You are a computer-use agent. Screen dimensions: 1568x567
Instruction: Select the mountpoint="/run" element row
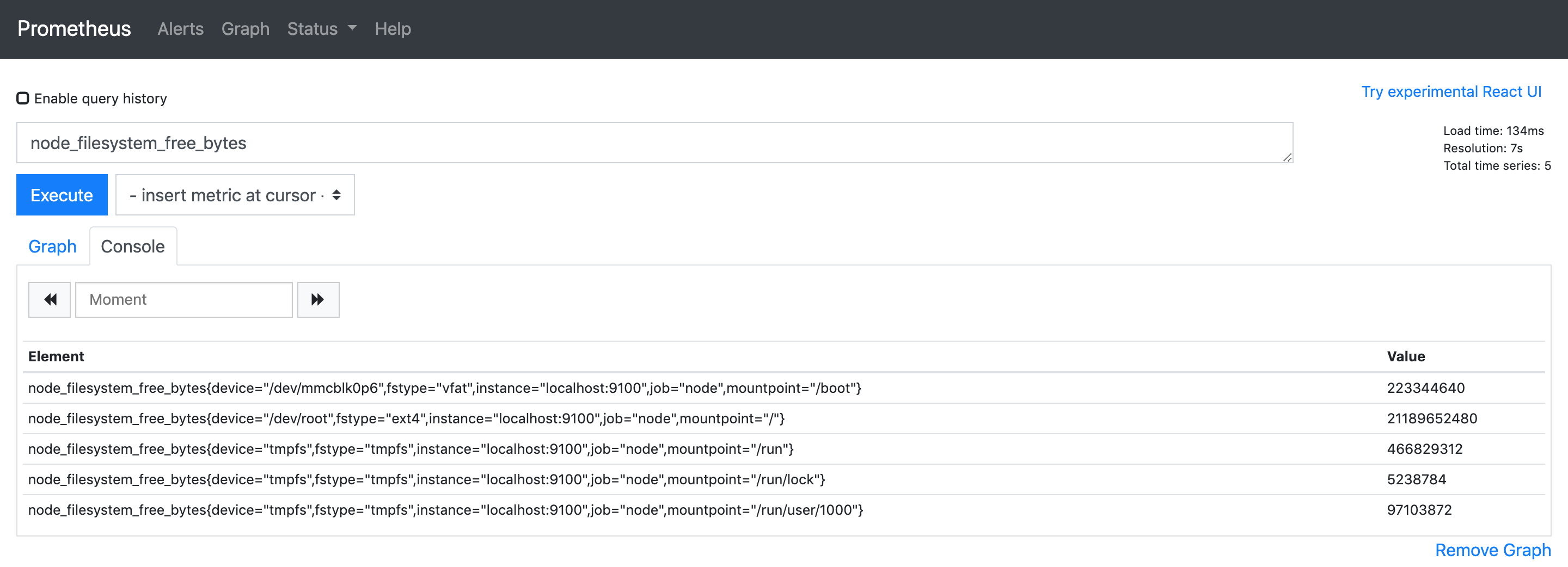point(784,449)
